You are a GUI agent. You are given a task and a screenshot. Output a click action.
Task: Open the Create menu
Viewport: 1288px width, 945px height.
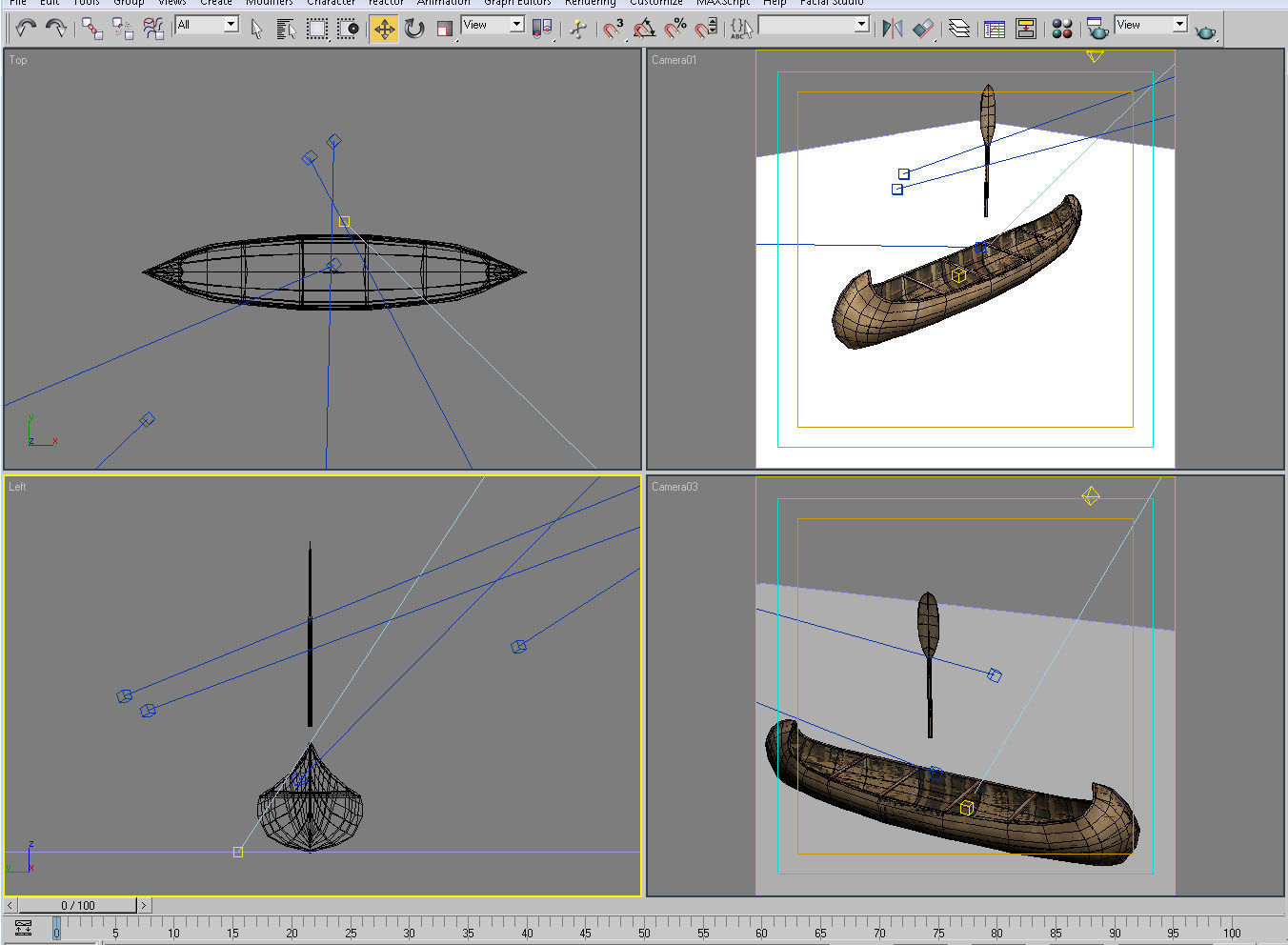point(216,3)
